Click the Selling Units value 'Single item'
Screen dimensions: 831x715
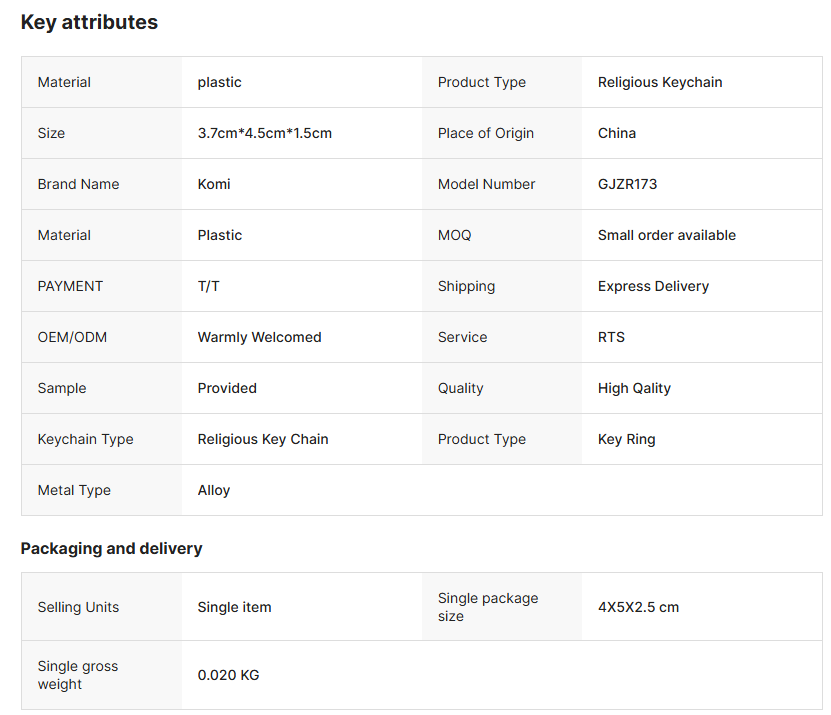pyautogui.click(x=234, y=607)
